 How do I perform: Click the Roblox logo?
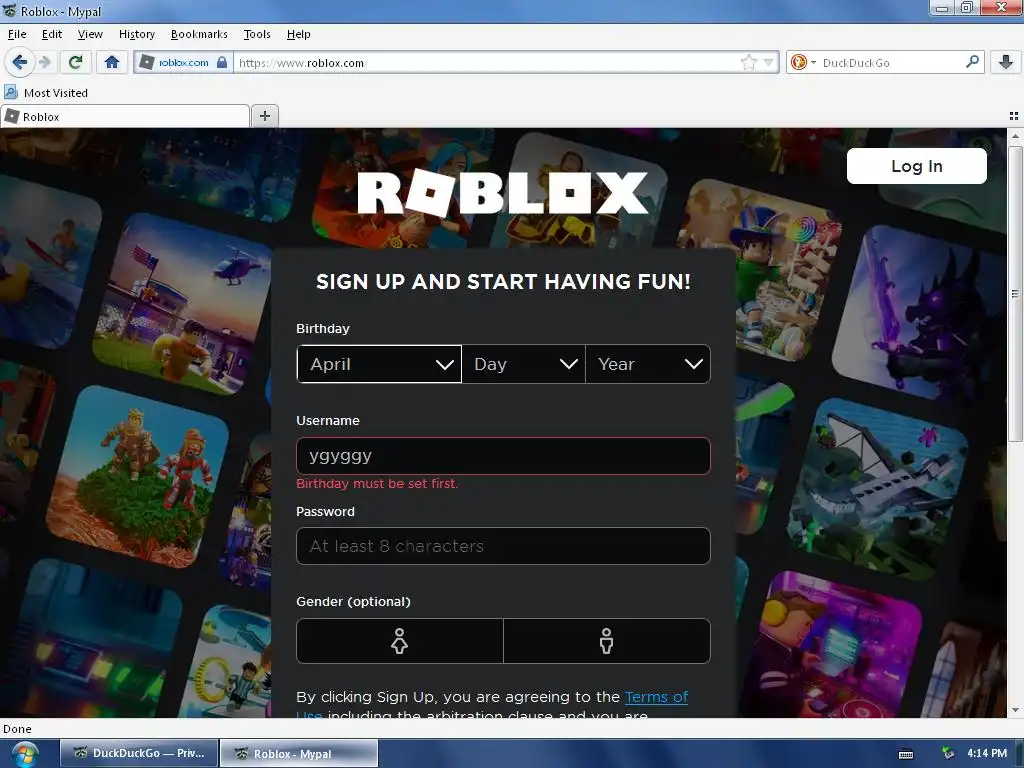click(502, 193)
